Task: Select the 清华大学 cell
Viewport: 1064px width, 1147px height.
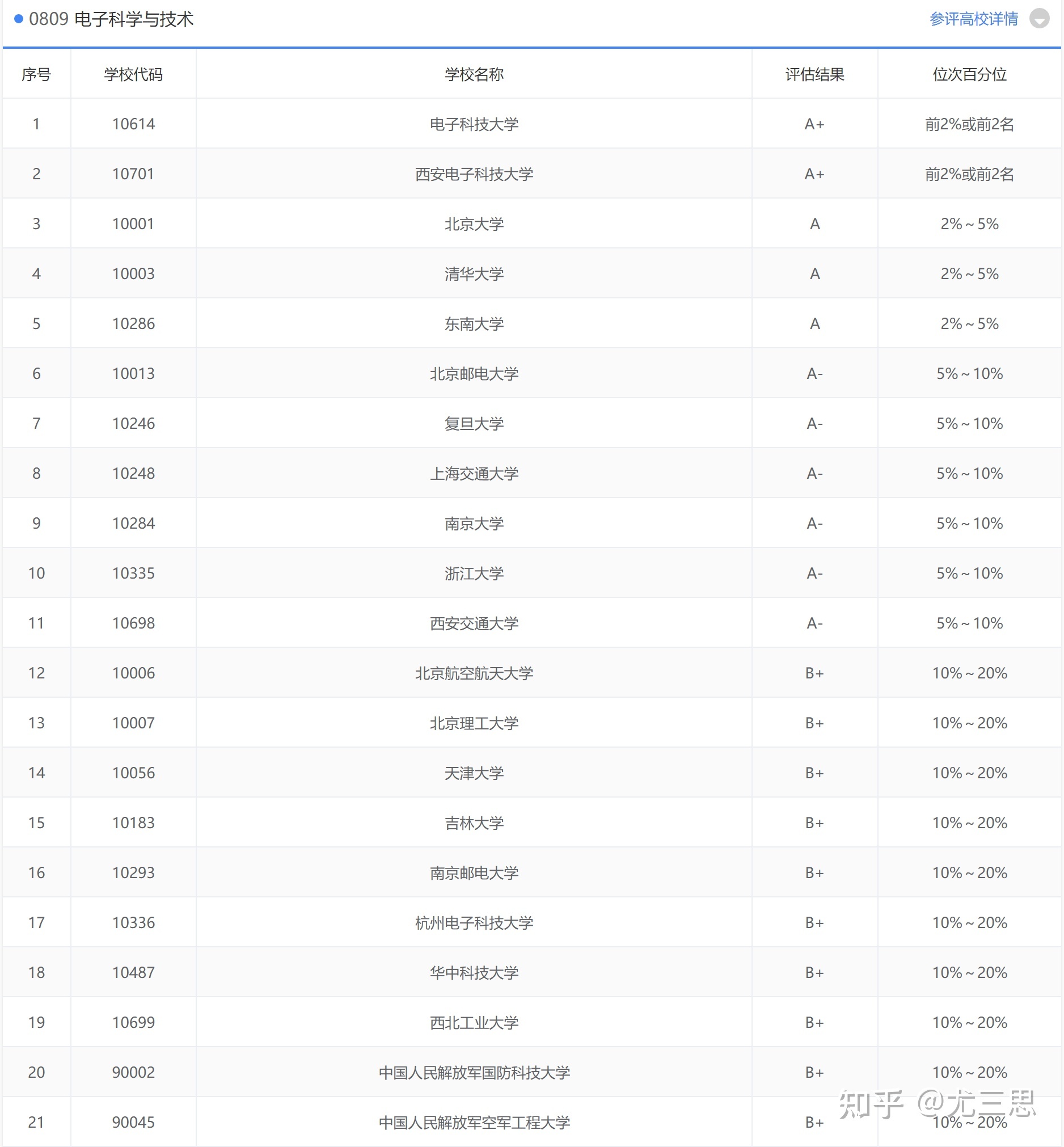Action: point(474,273)
